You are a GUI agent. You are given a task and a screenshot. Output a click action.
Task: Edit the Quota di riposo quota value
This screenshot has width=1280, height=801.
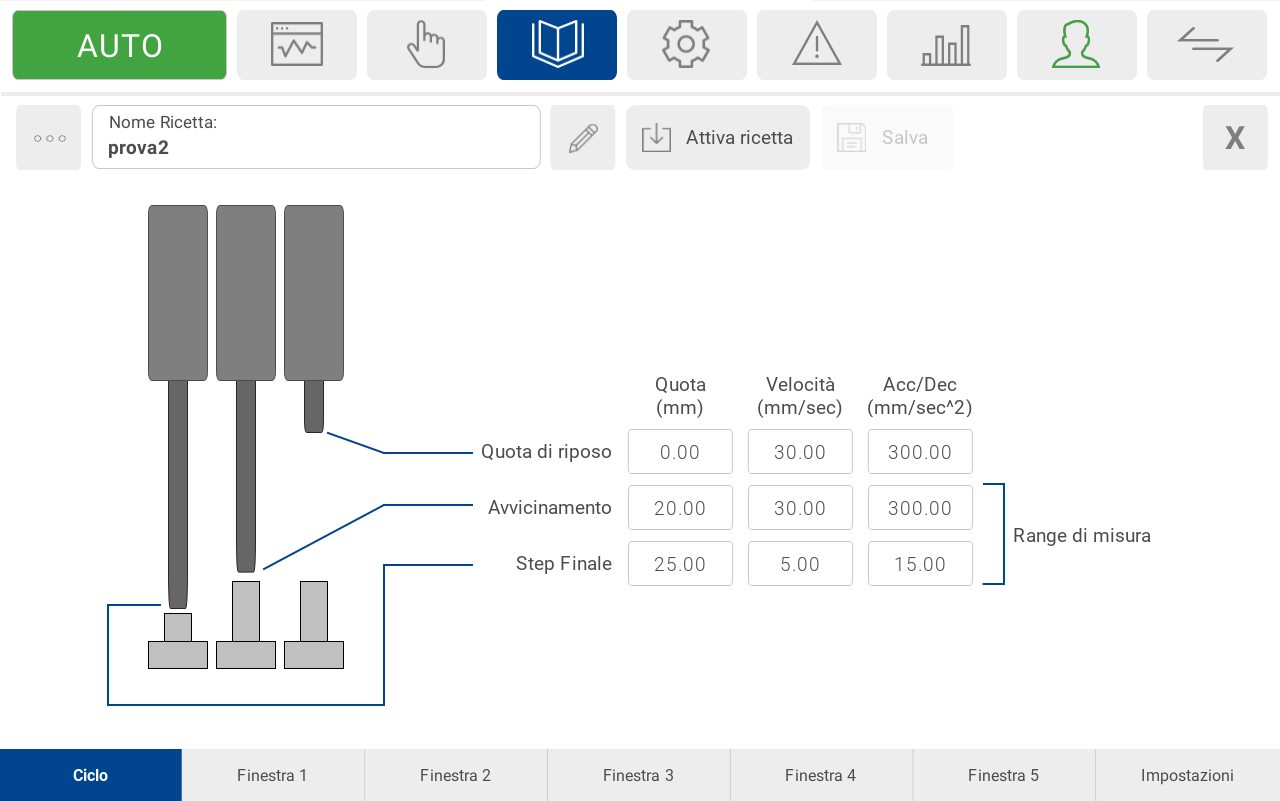[x=680, y=452]
